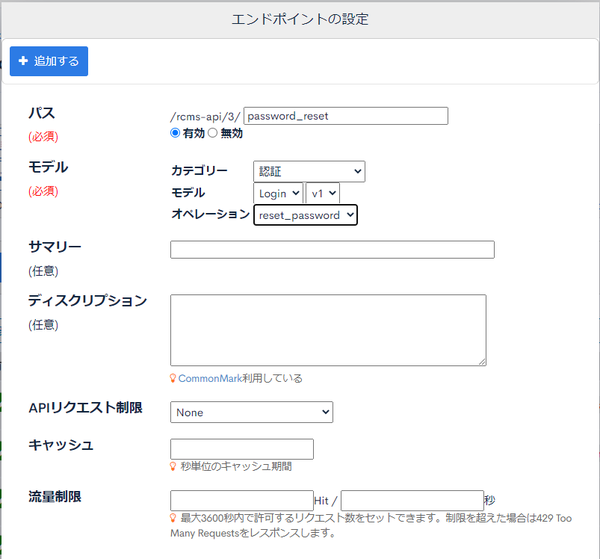The image size is (600, 559).
Task: Click the 流量制限 seconds field
Action: [x=412, y=500]
